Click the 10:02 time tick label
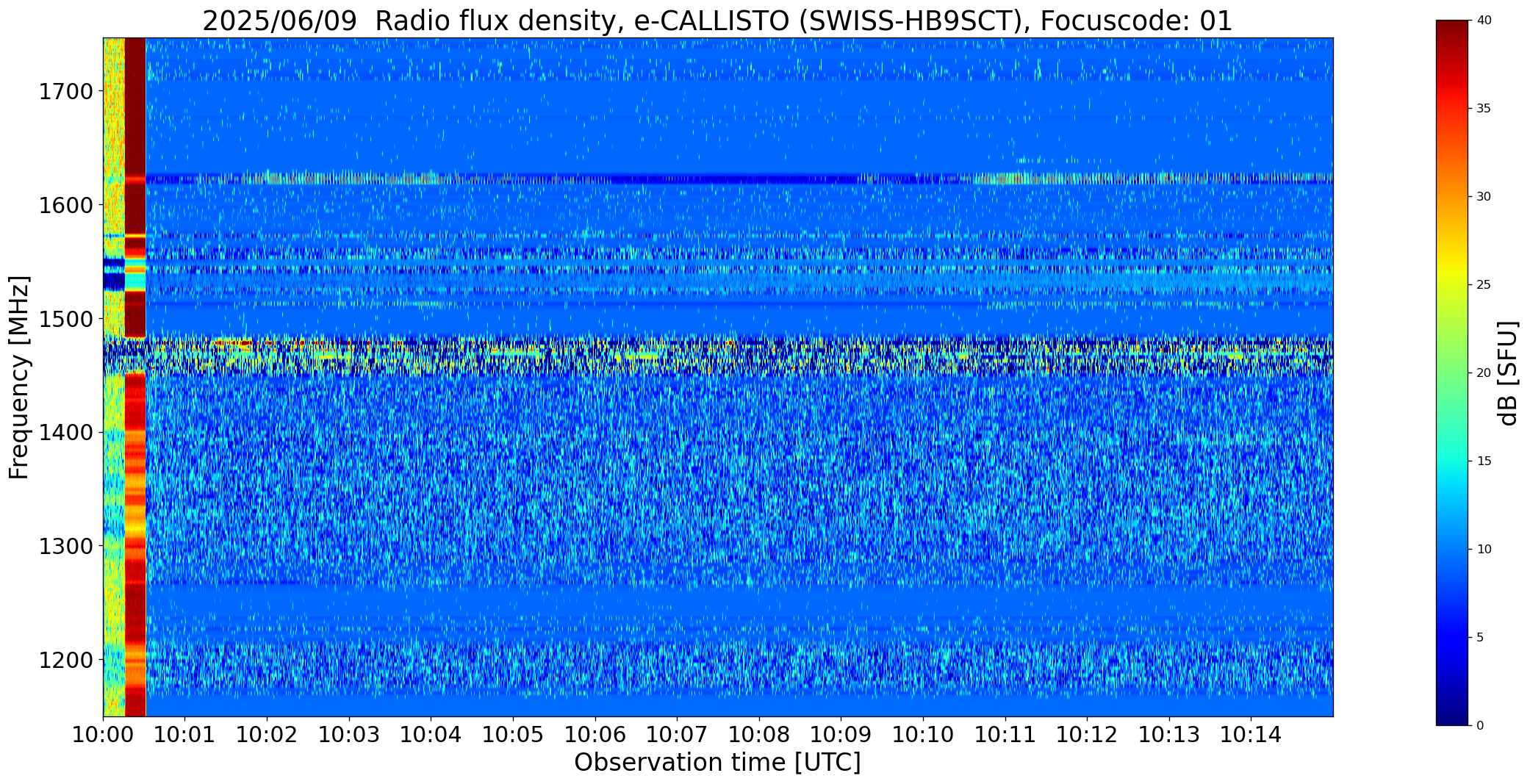1530x784 pixels. [267, 735]
